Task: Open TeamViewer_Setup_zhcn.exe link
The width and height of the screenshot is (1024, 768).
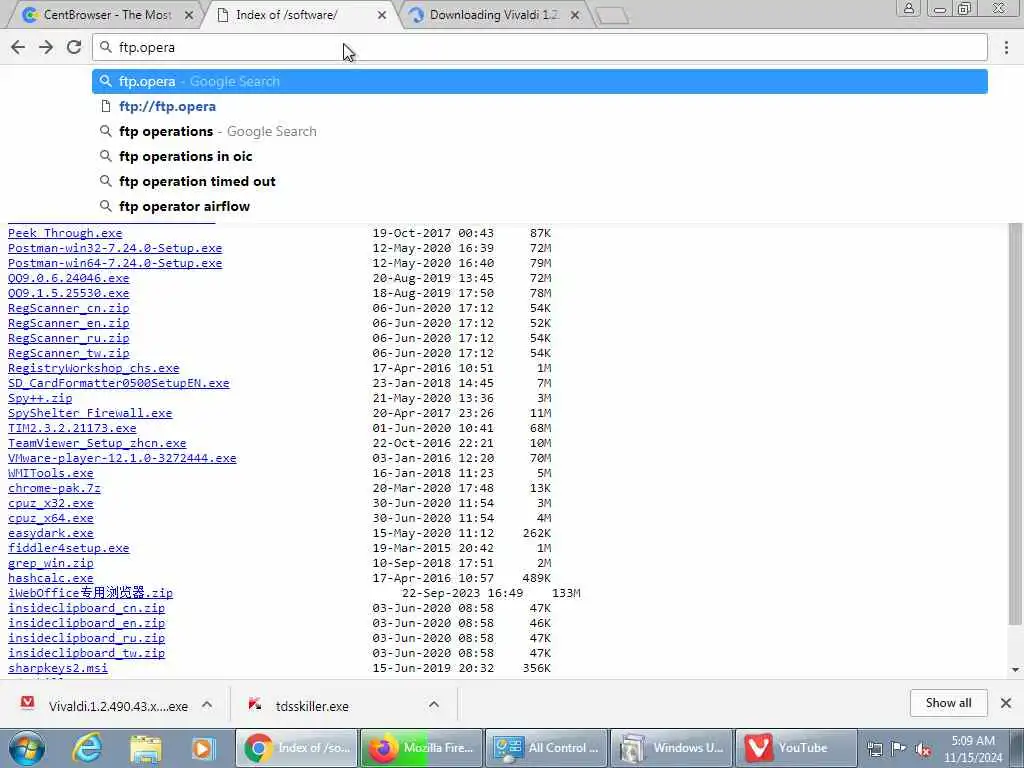Action: (97, 443)
